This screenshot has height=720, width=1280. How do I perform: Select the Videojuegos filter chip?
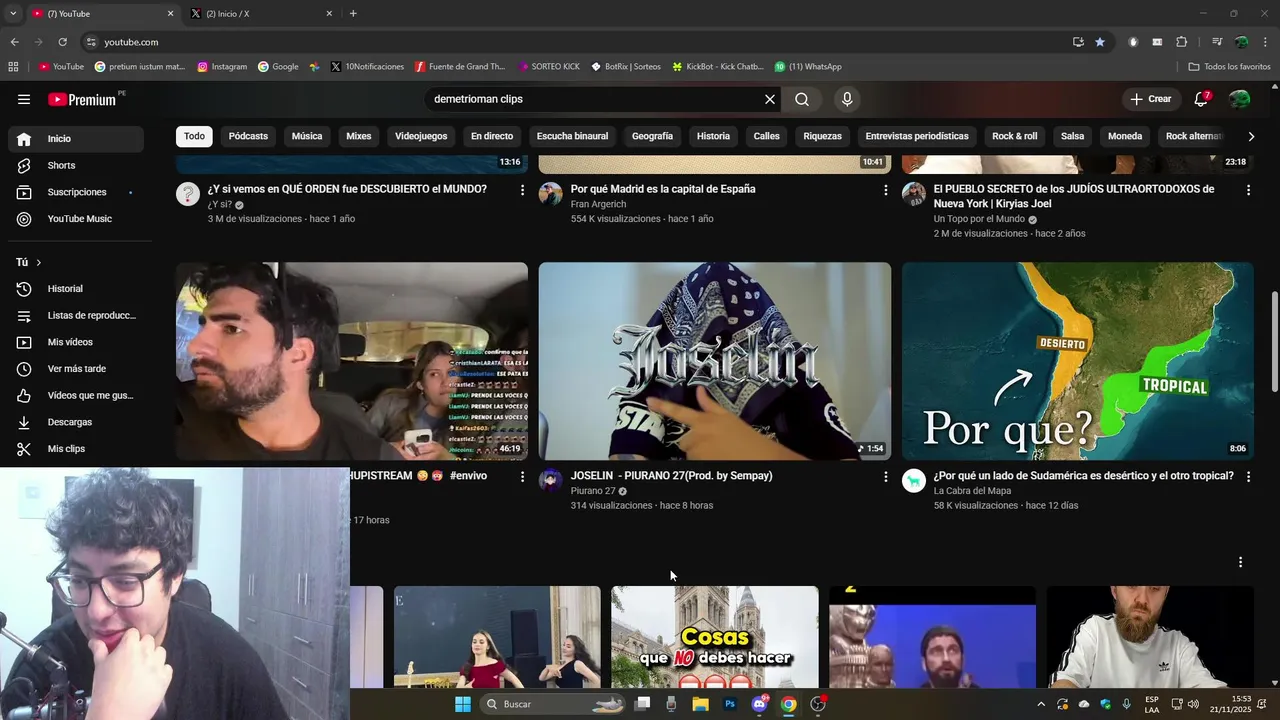point(421,136)
